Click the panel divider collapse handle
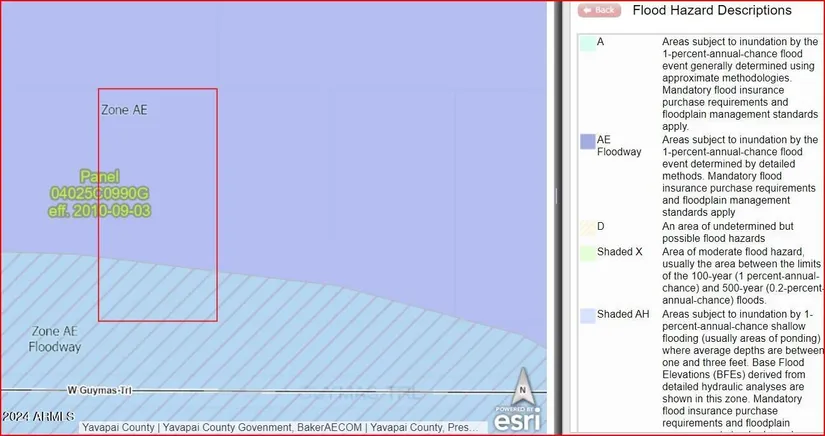This screenshot has height=436, width=825. pos(556,196)
